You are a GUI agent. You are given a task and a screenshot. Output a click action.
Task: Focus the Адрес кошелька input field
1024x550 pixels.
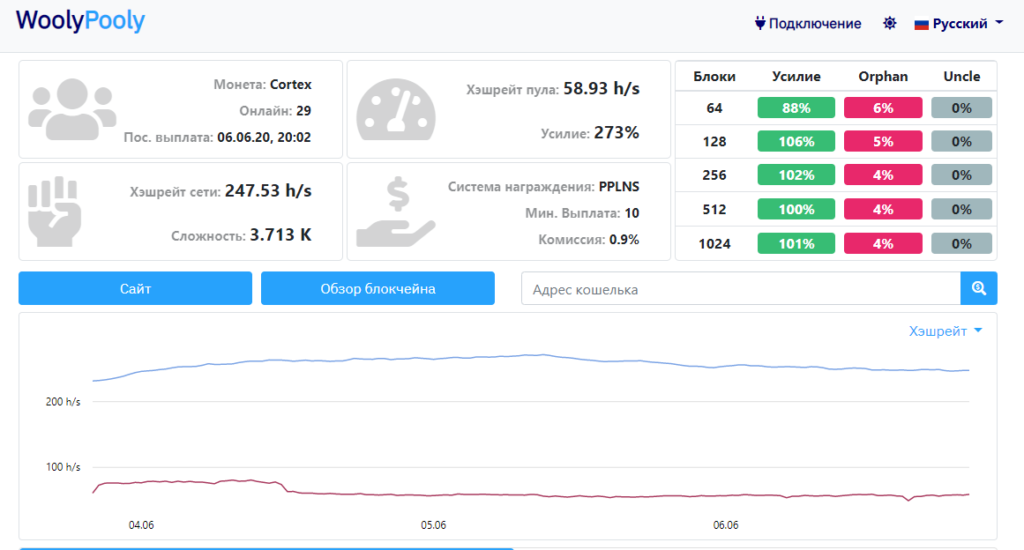741,289
